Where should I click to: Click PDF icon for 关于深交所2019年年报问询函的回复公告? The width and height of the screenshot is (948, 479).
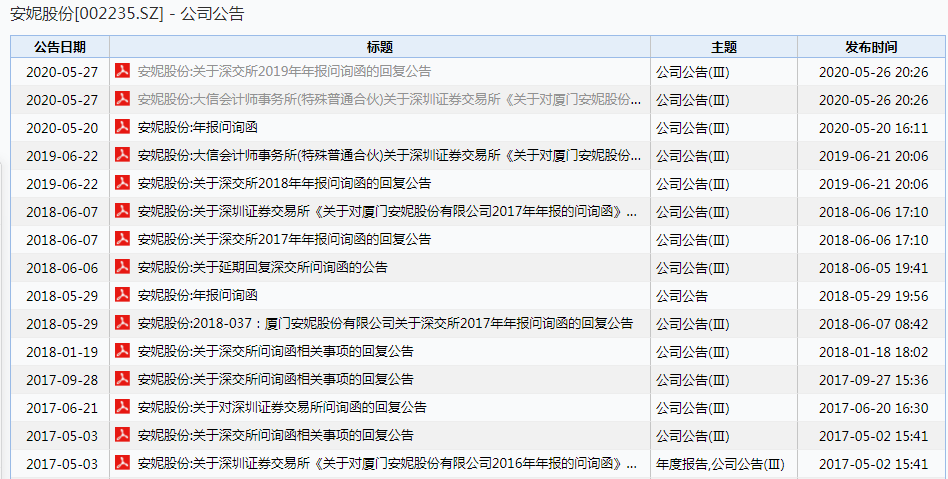coord(123,71)
